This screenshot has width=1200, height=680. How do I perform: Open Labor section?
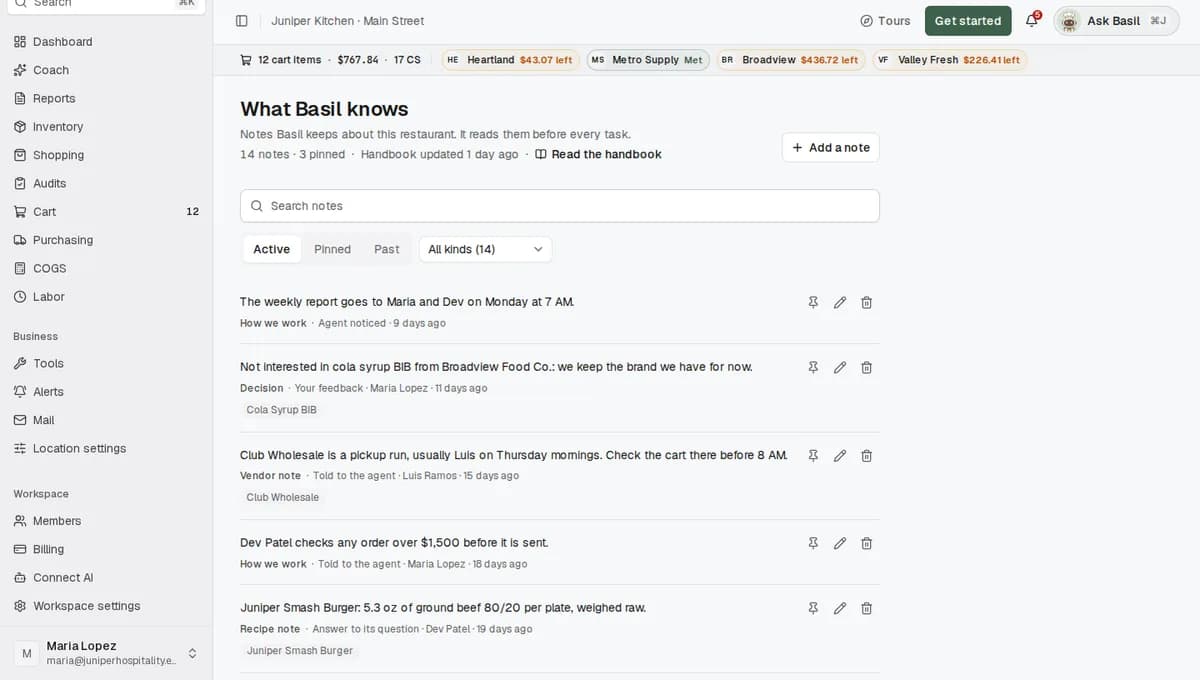pos(106,297)
